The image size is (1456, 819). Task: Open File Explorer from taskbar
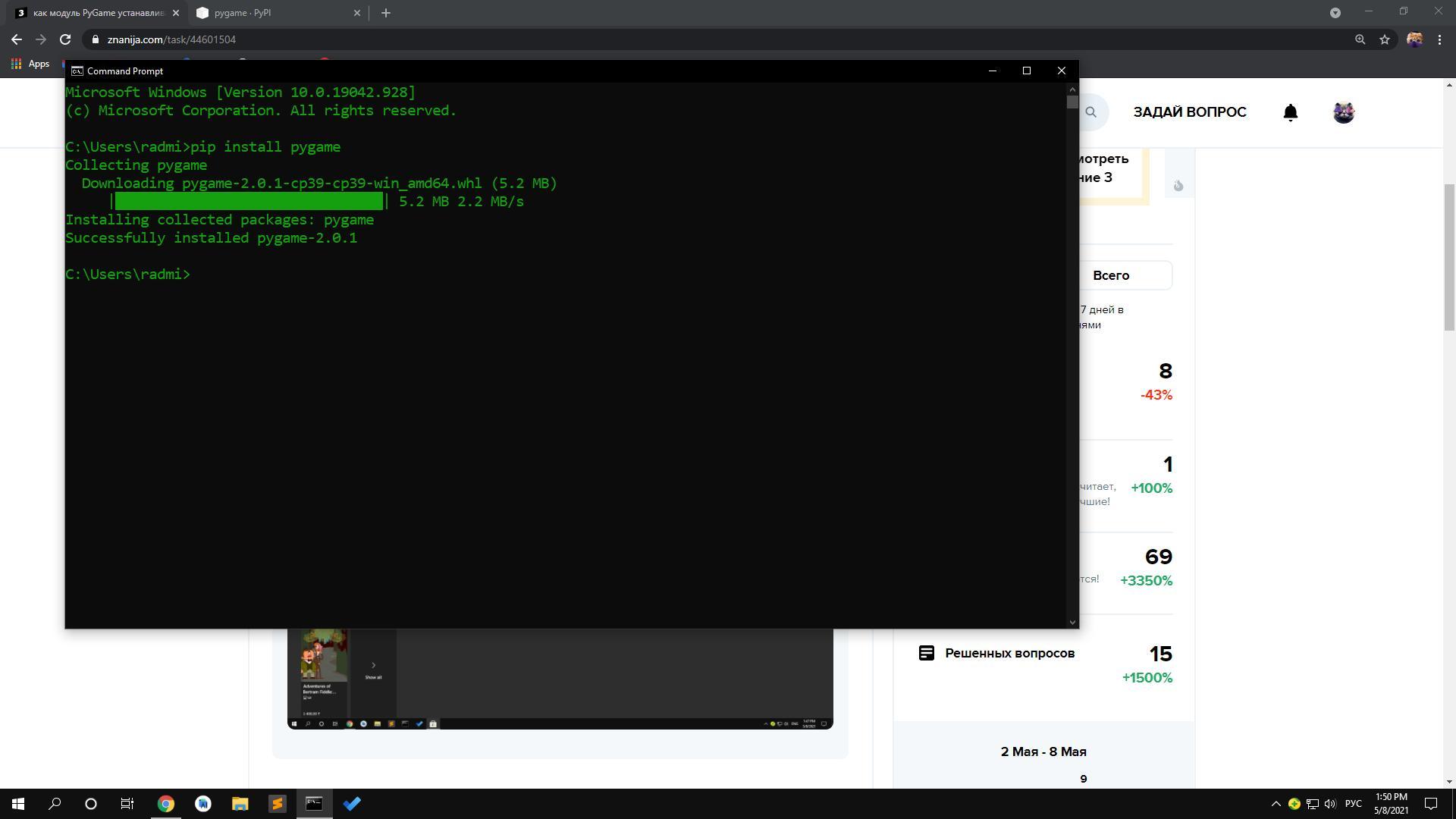[240, 804]
